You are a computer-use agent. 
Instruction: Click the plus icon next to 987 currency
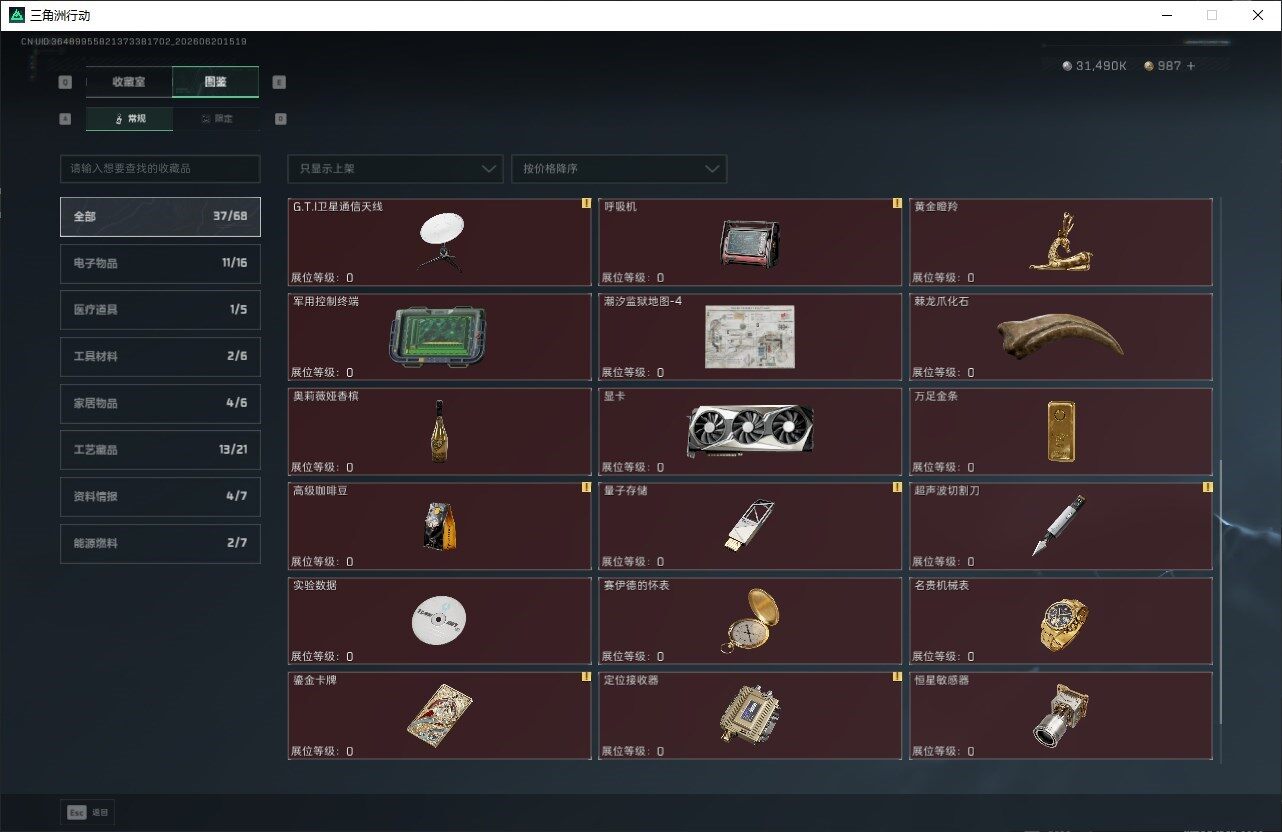pos(1191,66)
